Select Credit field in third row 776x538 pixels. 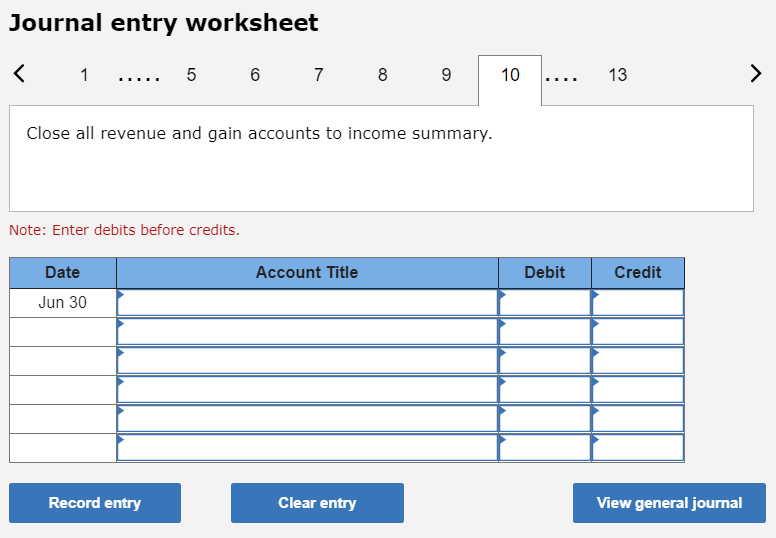(638, 360)
